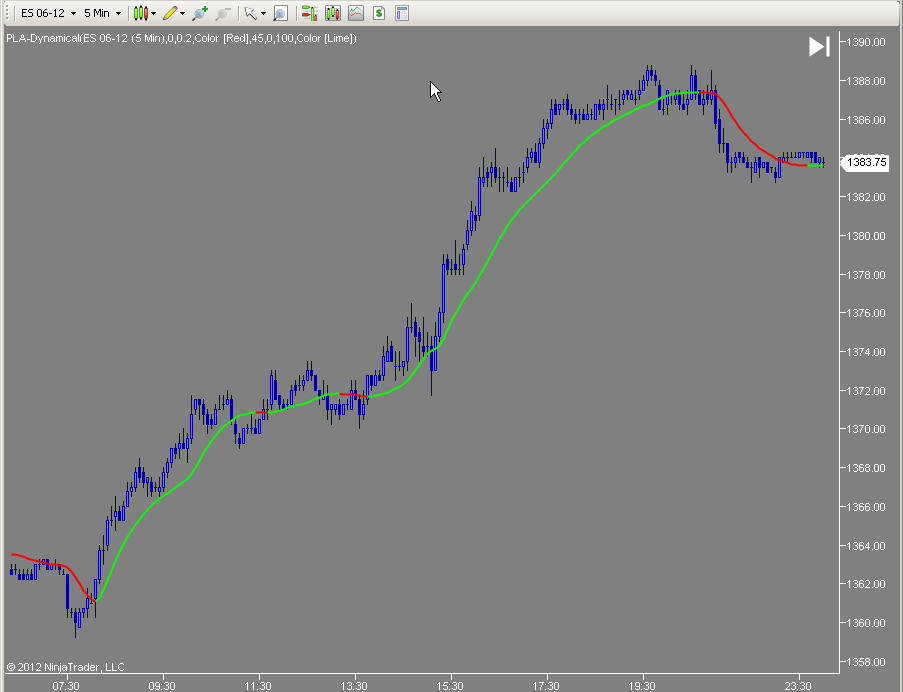Open Chart Trader with the dollar icon
Viewport: 903px width, 692px height.
click(x=379, y=13)
